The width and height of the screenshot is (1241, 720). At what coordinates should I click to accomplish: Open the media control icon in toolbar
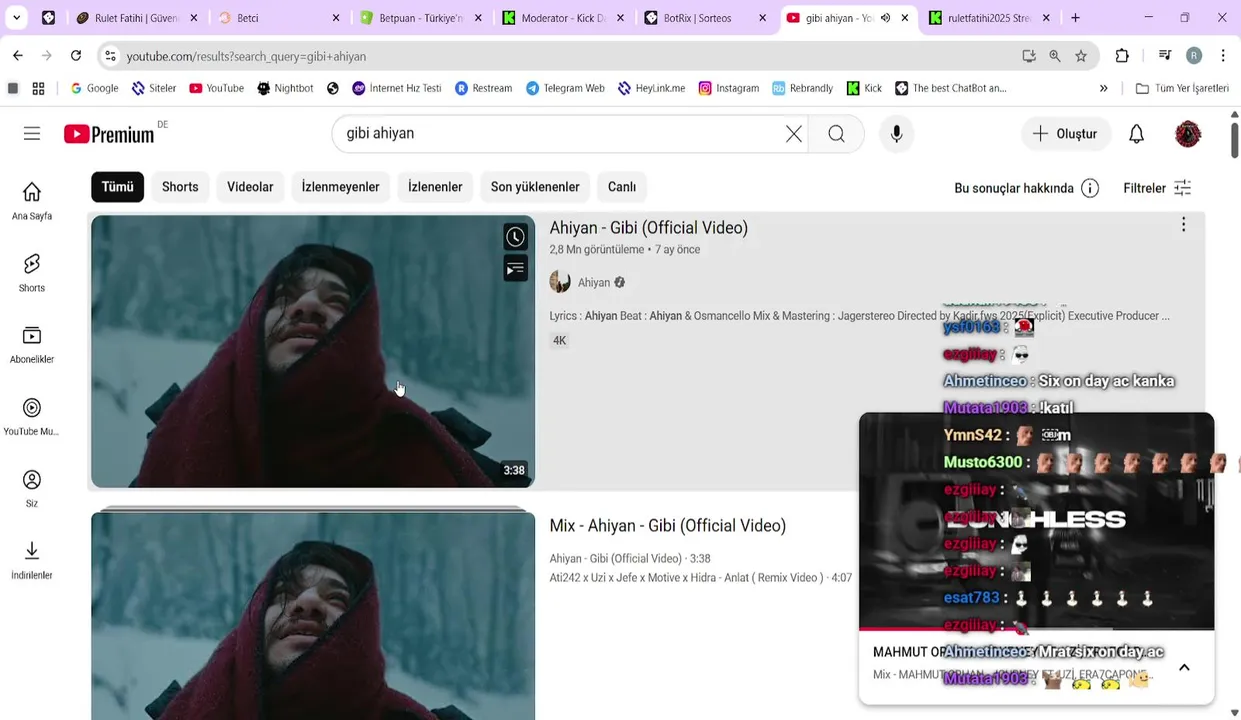[1165, 56]
